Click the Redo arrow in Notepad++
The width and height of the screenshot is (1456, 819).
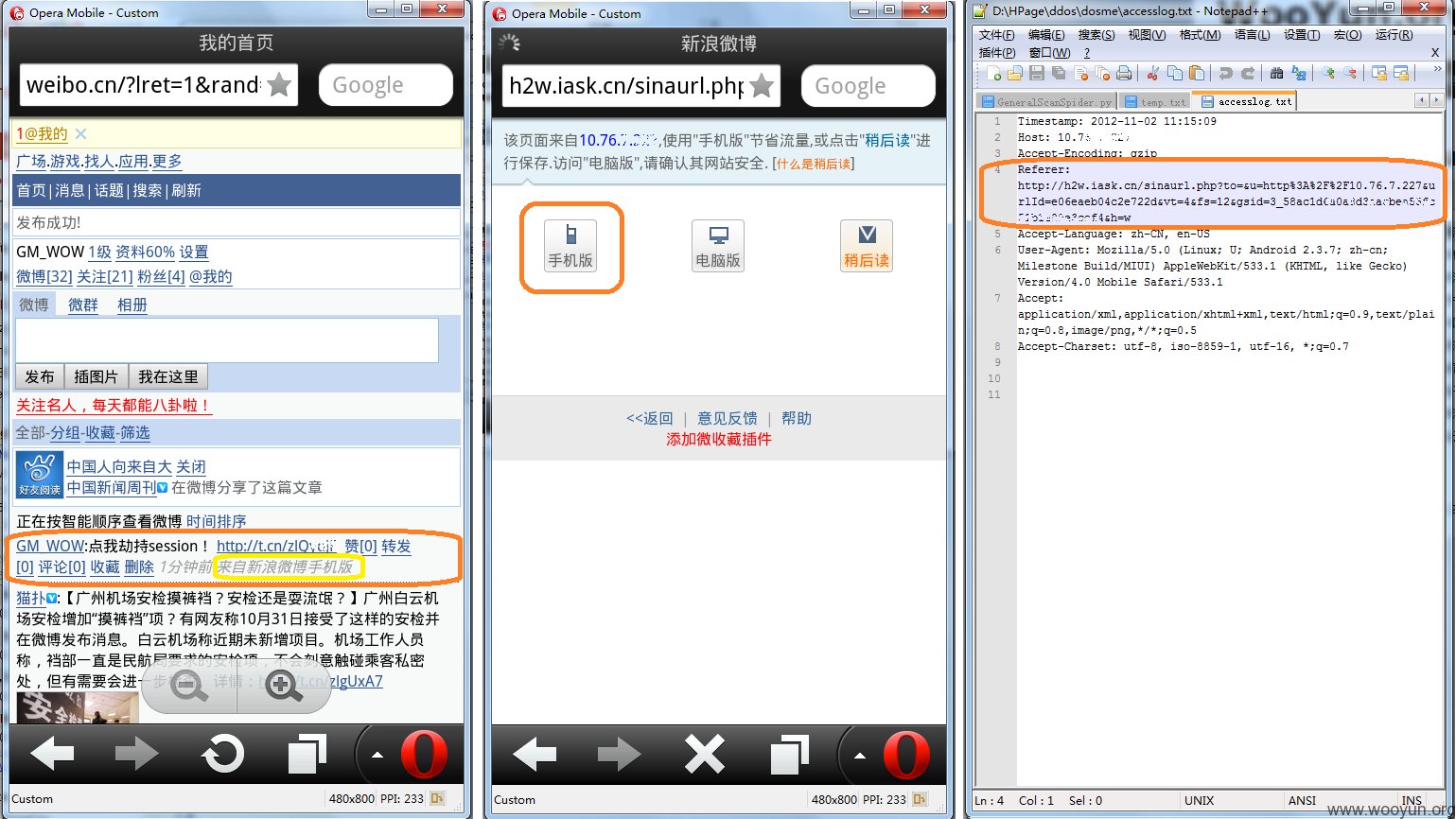pos(1248,73)
